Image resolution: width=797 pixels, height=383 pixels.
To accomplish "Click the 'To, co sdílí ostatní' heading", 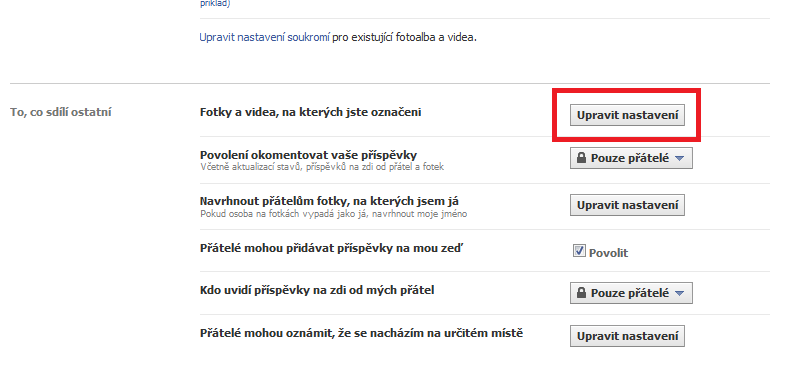I will [60, 112].
